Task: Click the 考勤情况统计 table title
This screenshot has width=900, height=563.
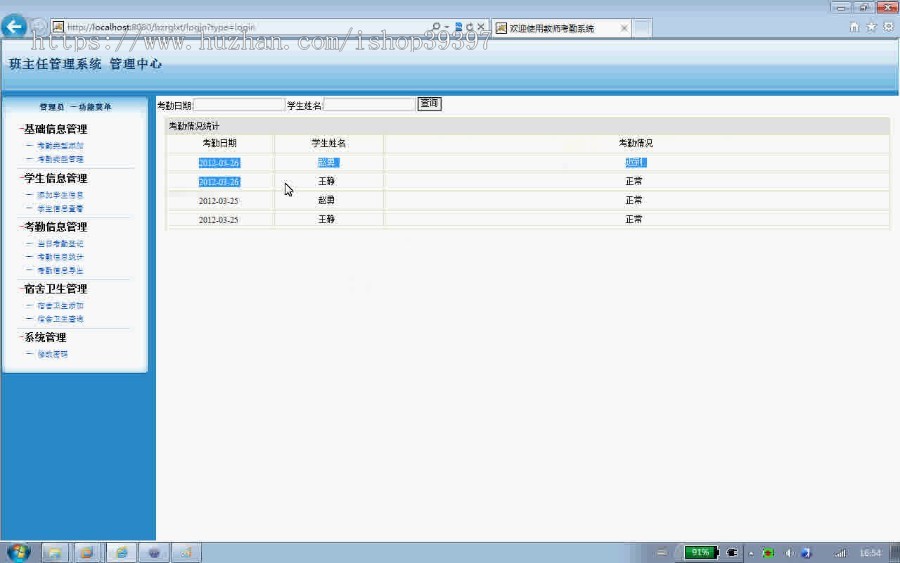Action: 194,126
